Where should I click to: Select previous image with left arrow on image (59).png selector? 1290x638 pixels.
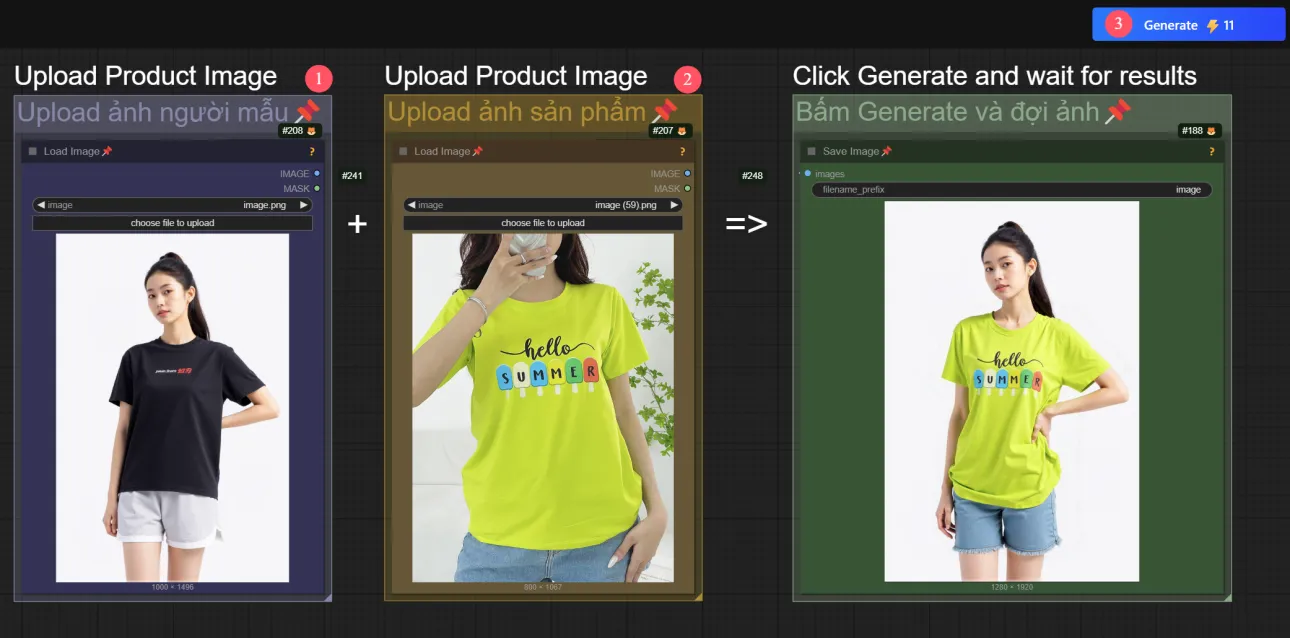tap(412, 205)
